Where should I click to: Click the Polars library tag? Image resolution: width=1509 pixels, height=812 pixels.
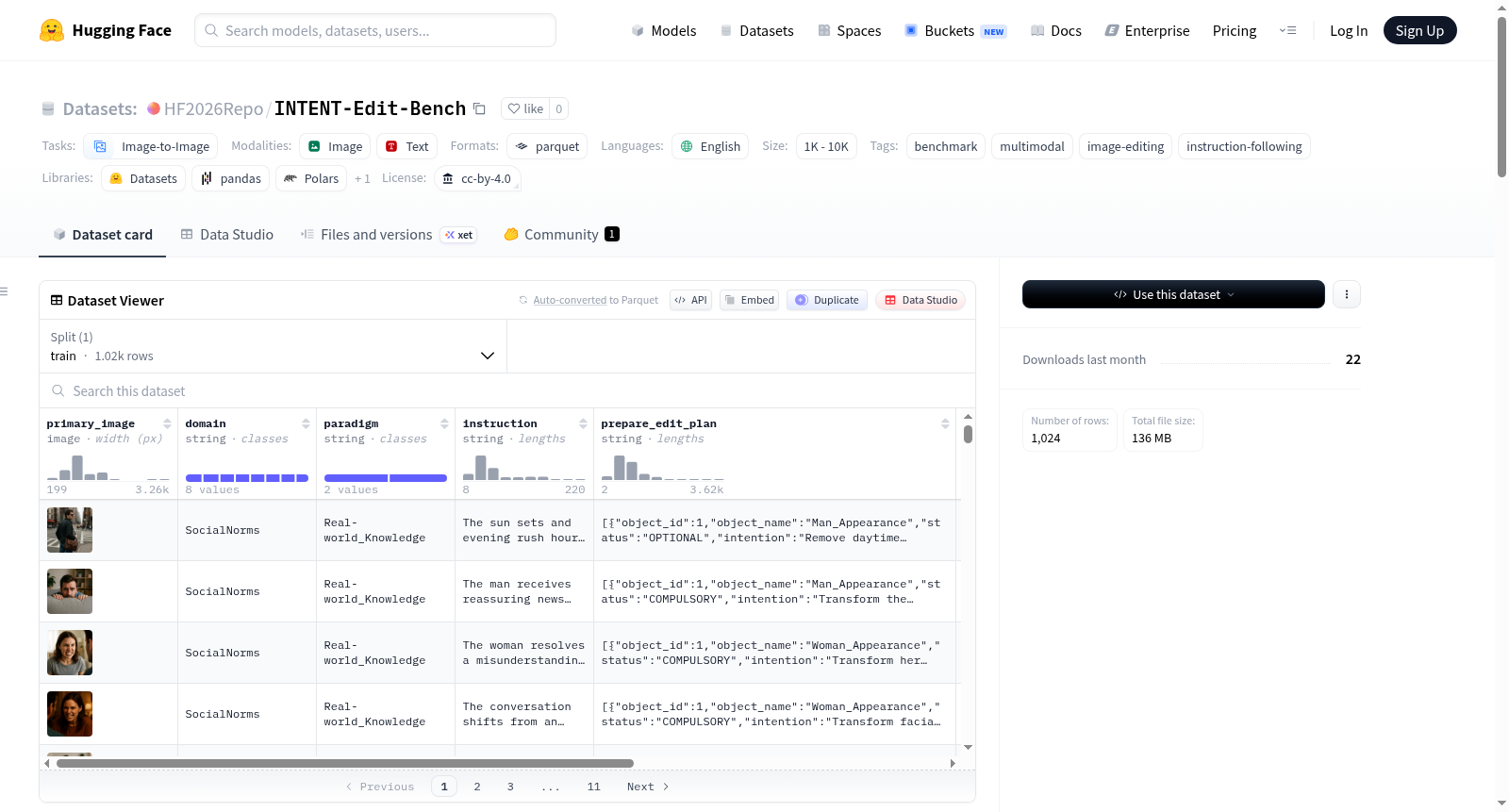pos(311,178)
